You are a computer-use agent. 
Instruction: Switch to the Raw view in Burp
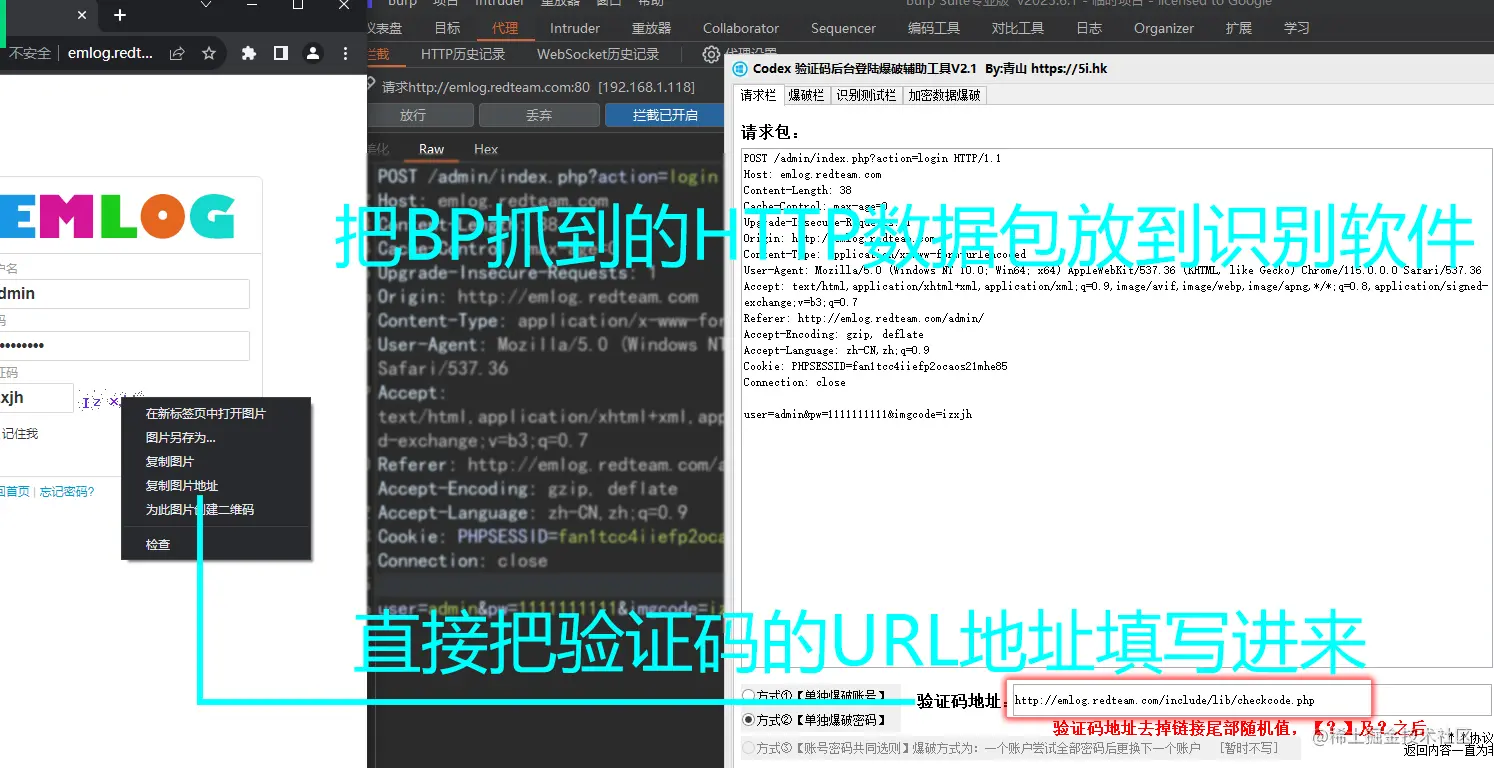432,149
